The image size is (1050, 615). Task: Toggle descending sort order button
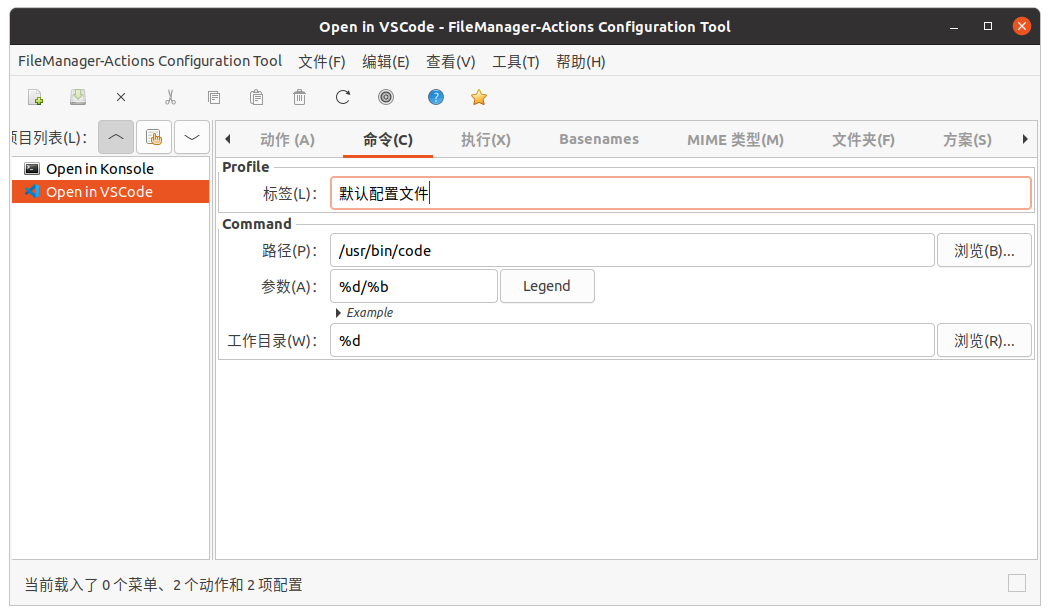pyautogui.click(x=192, y=137)
